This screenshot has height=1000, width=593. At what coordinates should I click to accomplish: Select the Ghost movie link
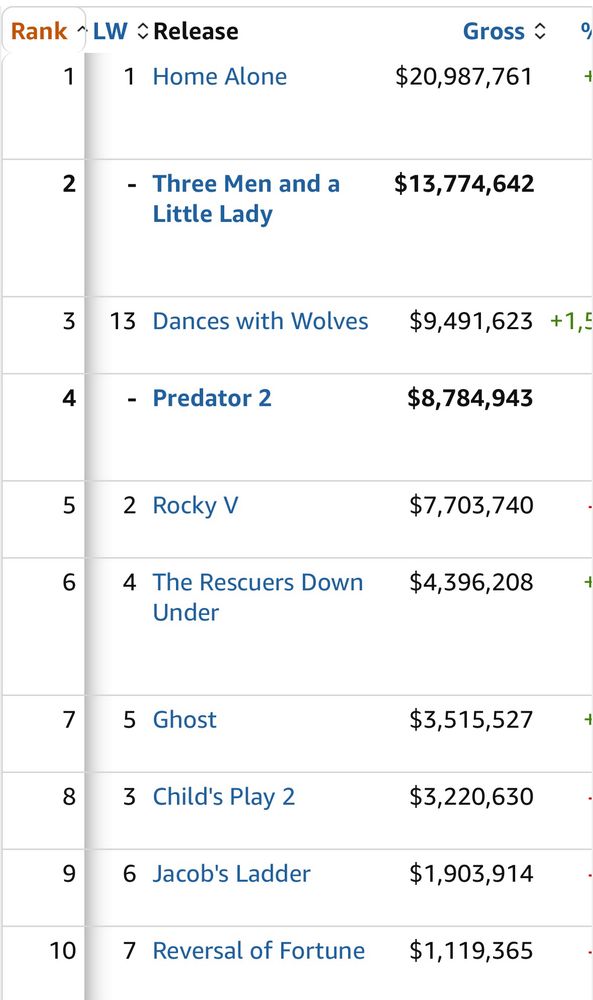click(185, 719)
